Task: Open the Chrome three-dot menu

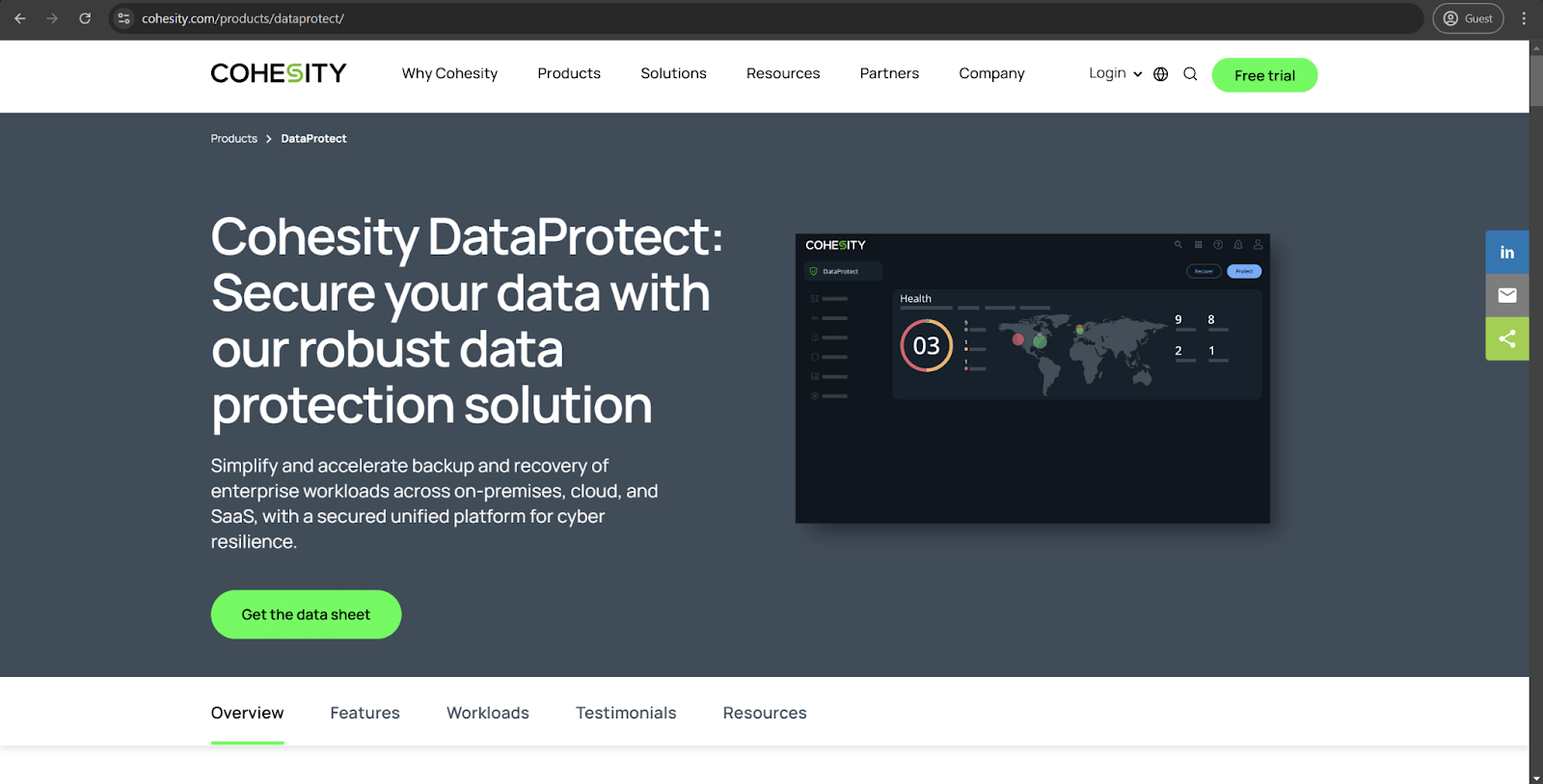Action: (x=1524, y=18)
